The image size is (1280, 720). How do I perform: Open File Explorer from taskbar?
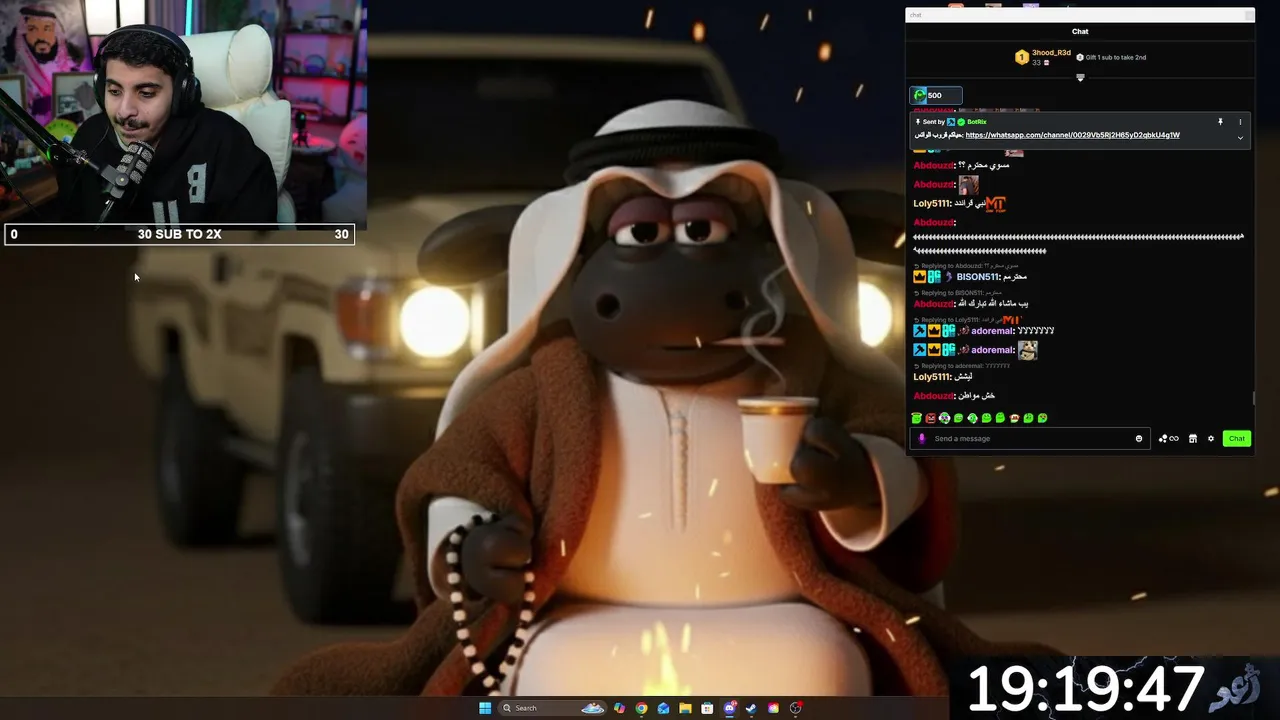[x=685, y=708]
